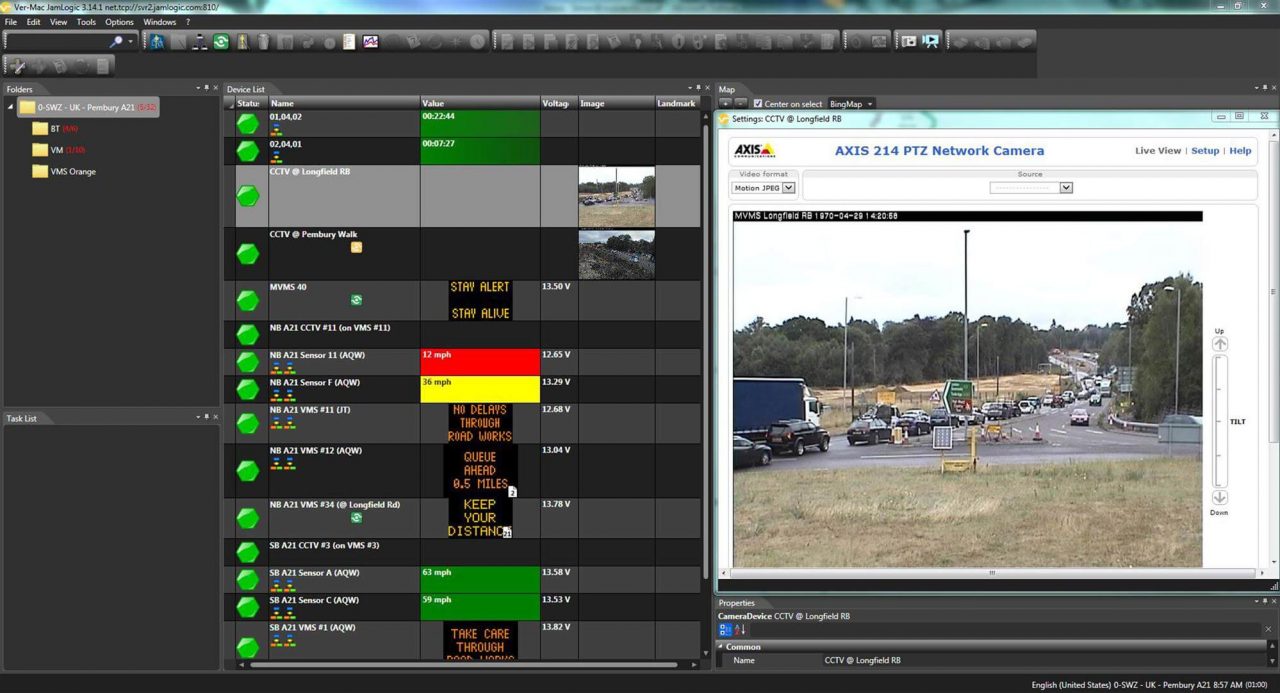
Task: Open the Video format Motion JPEG dropdown
Action: [764, 187]
